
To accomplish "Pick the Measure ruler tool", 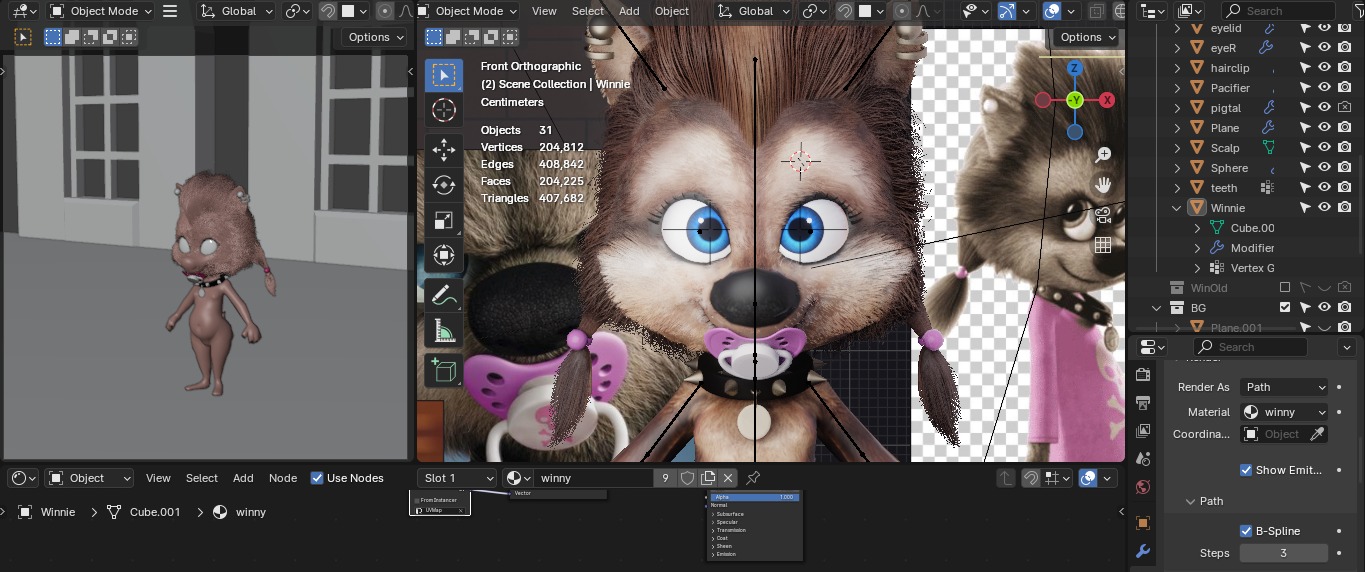I will click(x=444, y=331).
